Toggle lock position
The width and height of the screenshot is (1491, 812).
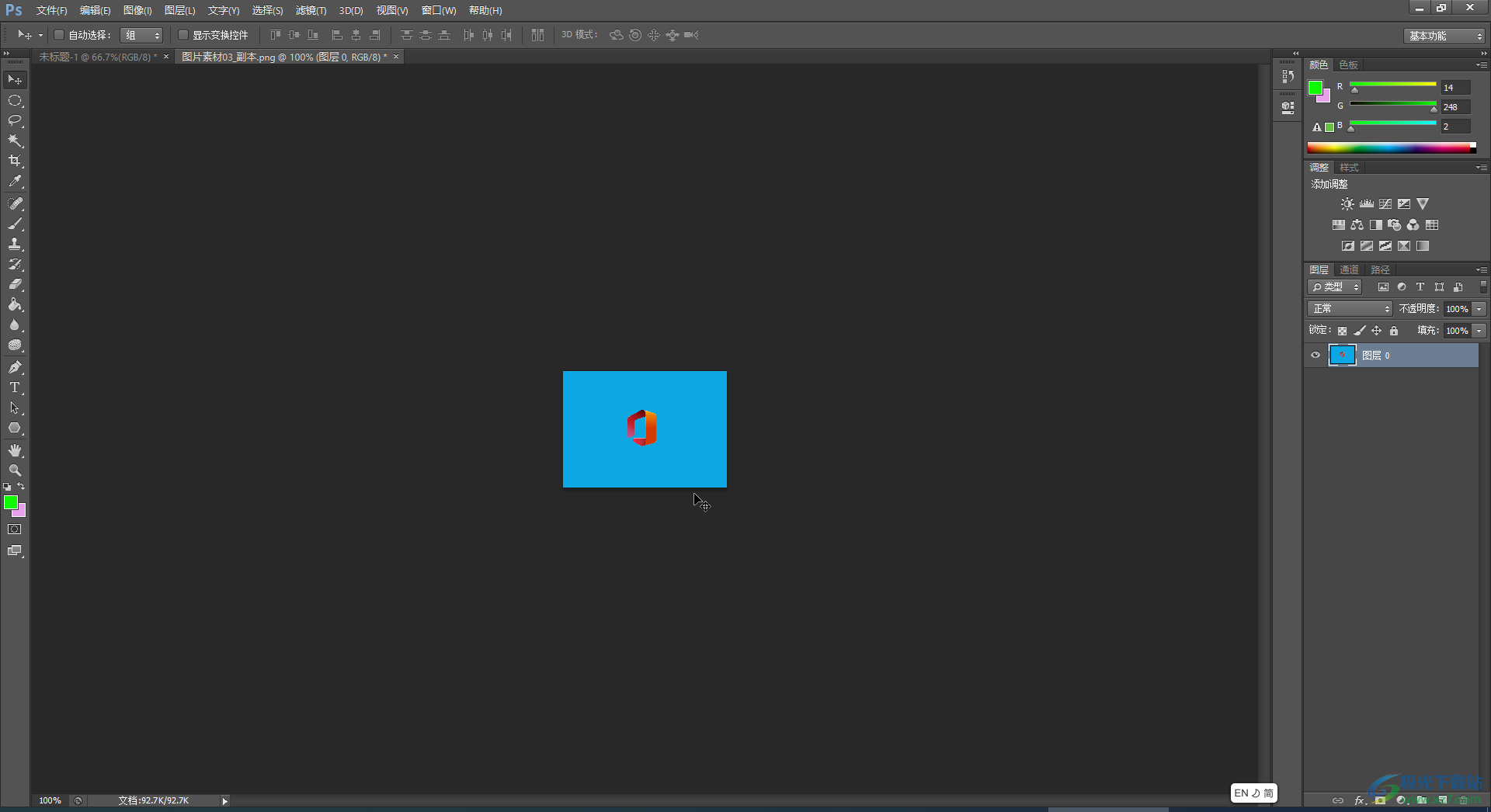tap(1377, 331)
